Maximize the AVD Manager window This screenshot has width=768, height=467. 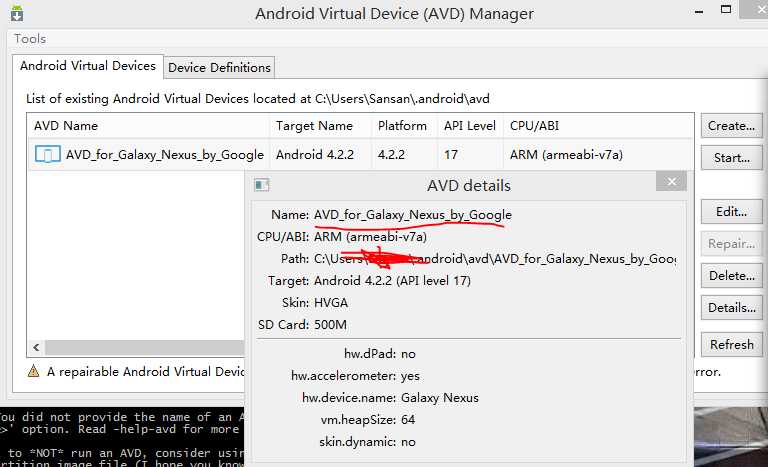point(726,9)
